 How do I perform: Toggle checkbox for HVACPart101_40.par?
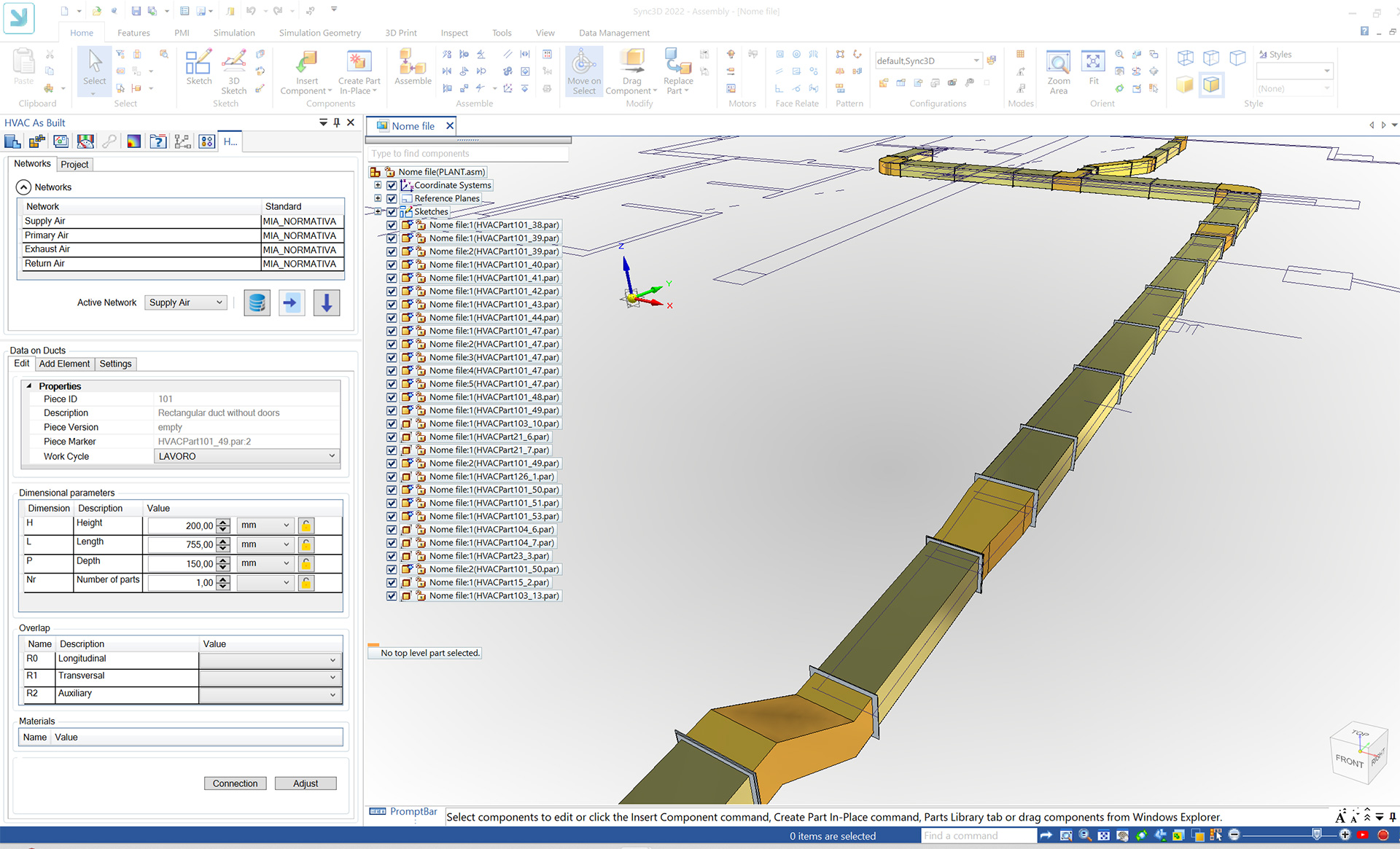pos(392,265)
